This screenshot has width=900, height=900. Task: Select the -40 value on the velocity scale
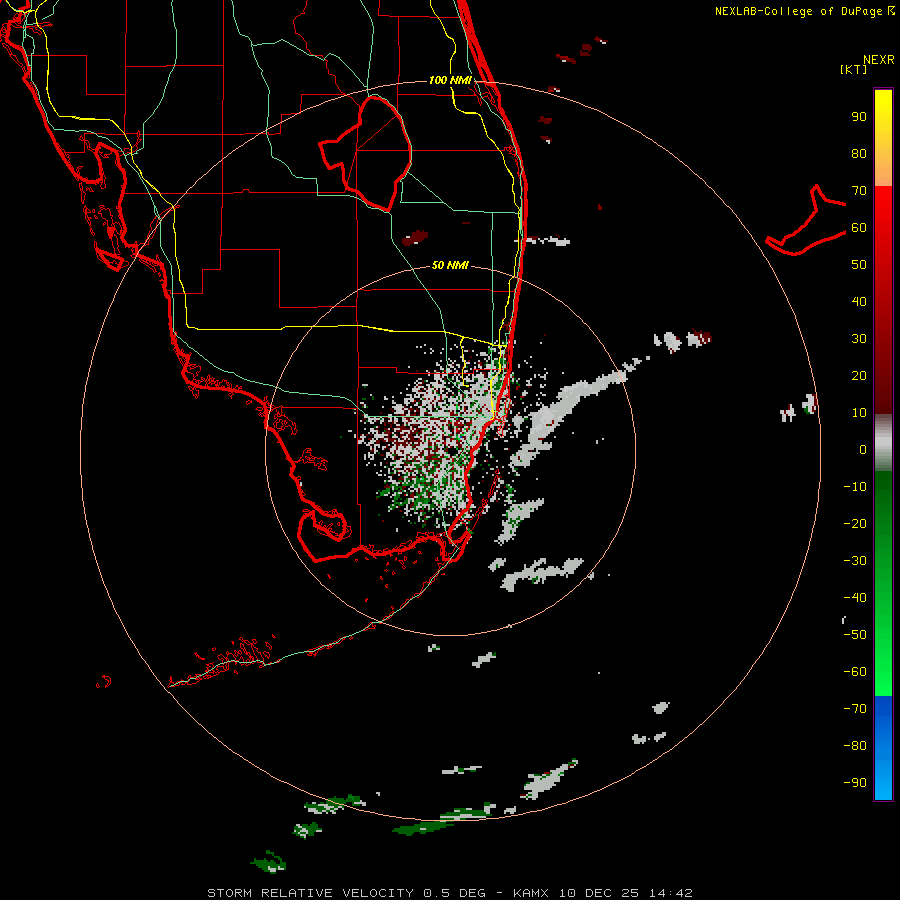tap(855, 598)
